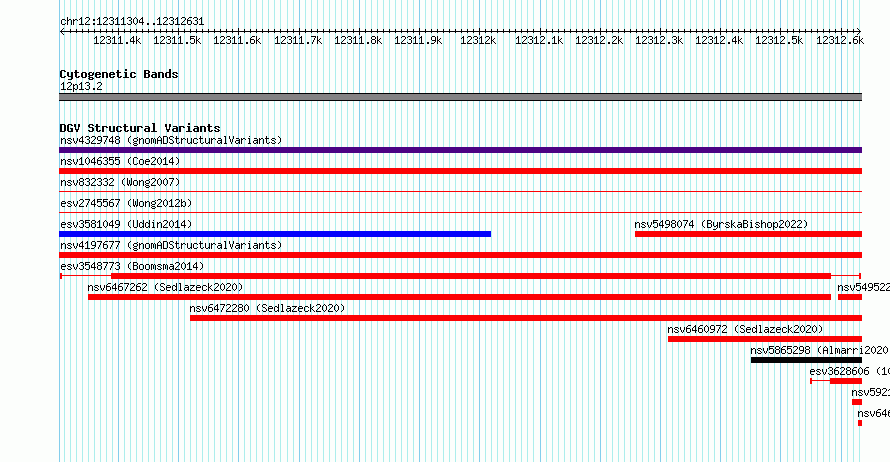This screenshot has height=462, width=890.
Task: Click the nsv6467262 (Sedlazeck2020) label
Action: point(165,287)
